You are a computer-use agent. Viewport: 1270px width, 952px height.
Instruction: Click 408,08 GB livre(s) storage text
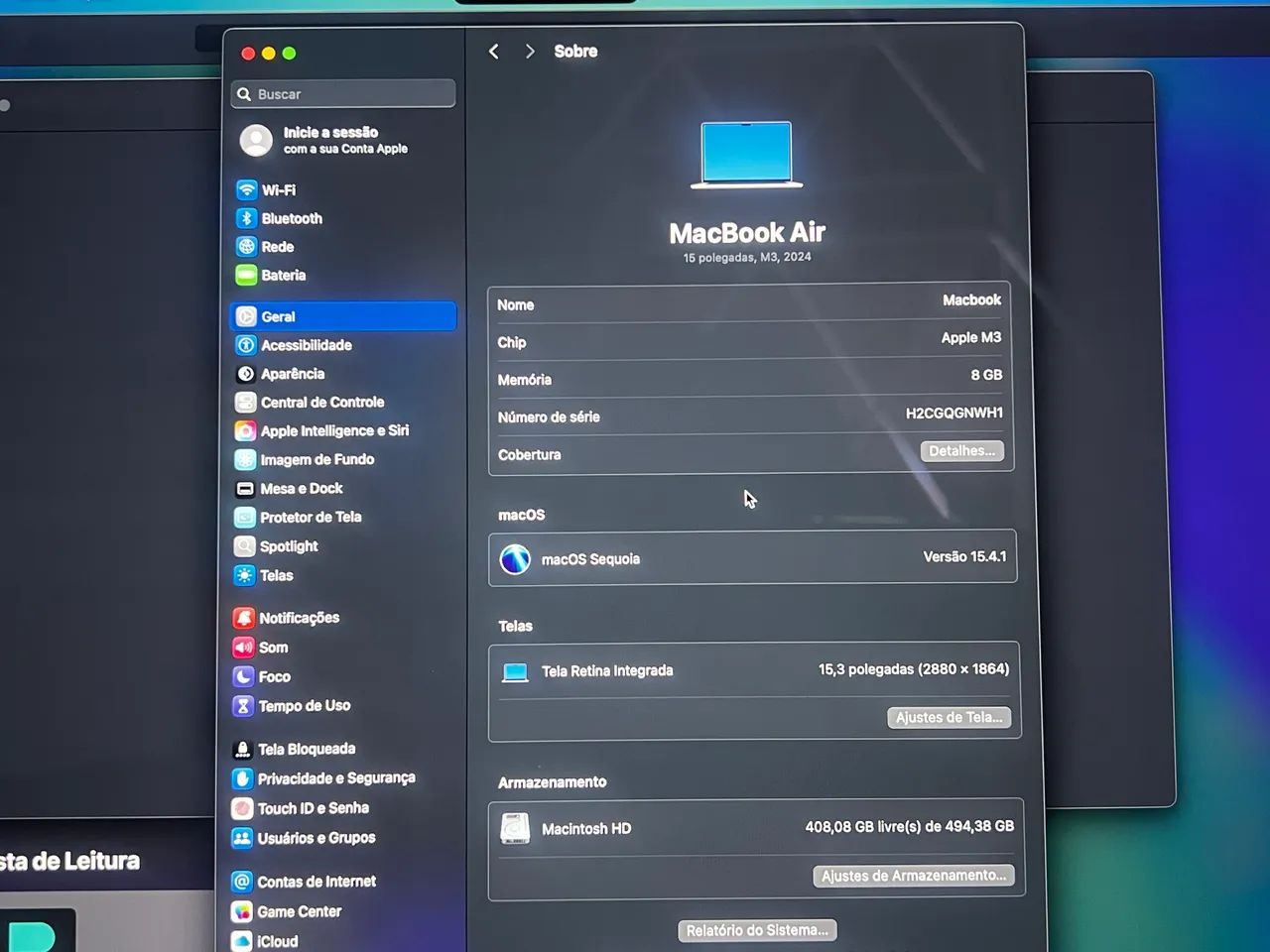click(909, 826)
